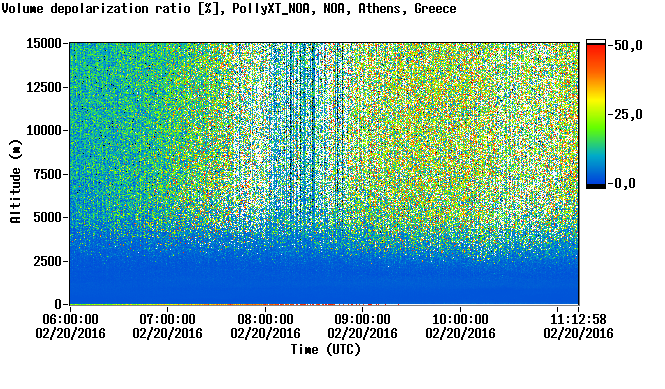Click the 7500 altitude tick label
665x389 pixels.
click(48, 174)
